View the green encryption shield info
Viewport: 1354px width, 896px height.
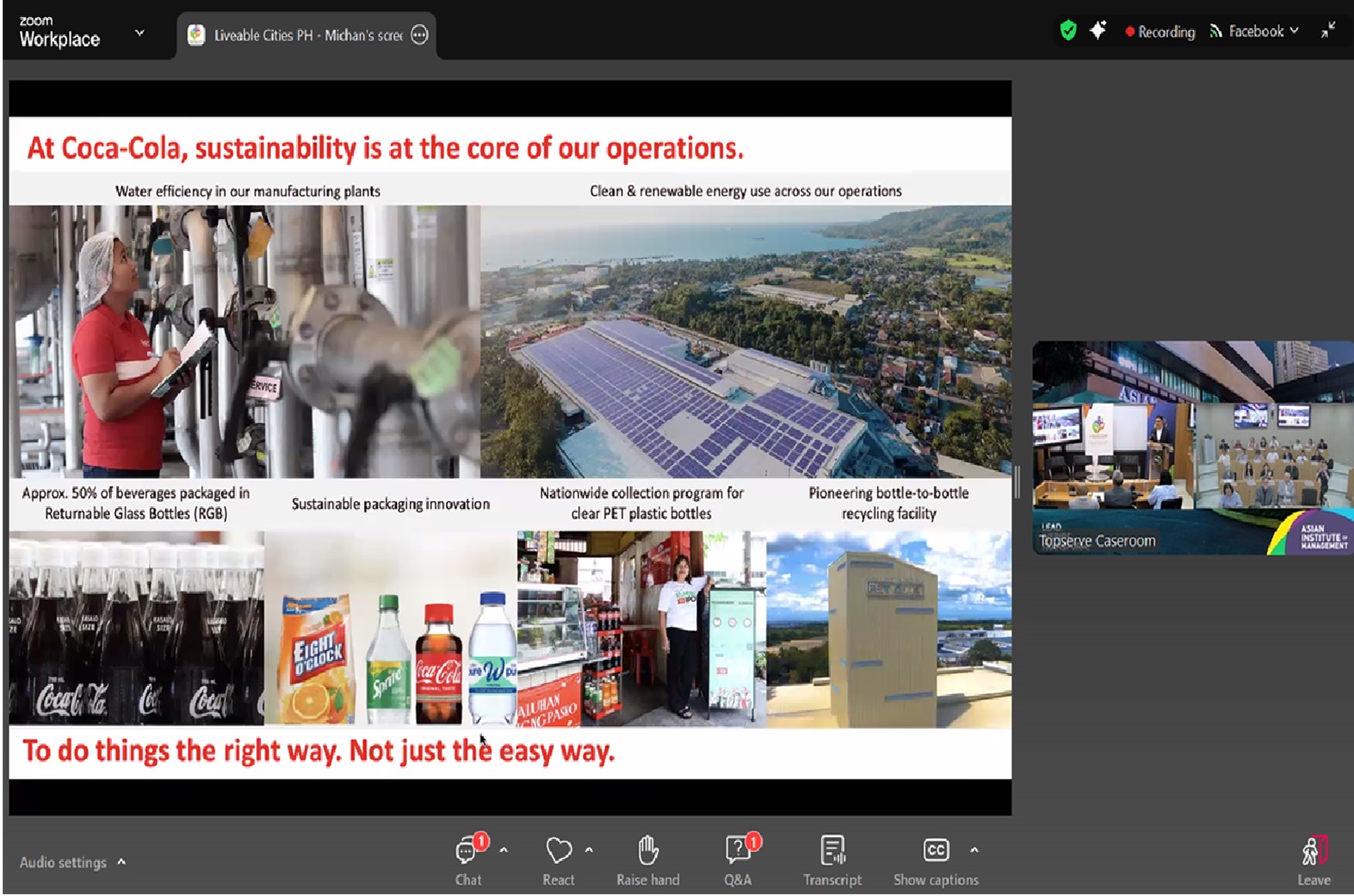tap(1068, 31)
